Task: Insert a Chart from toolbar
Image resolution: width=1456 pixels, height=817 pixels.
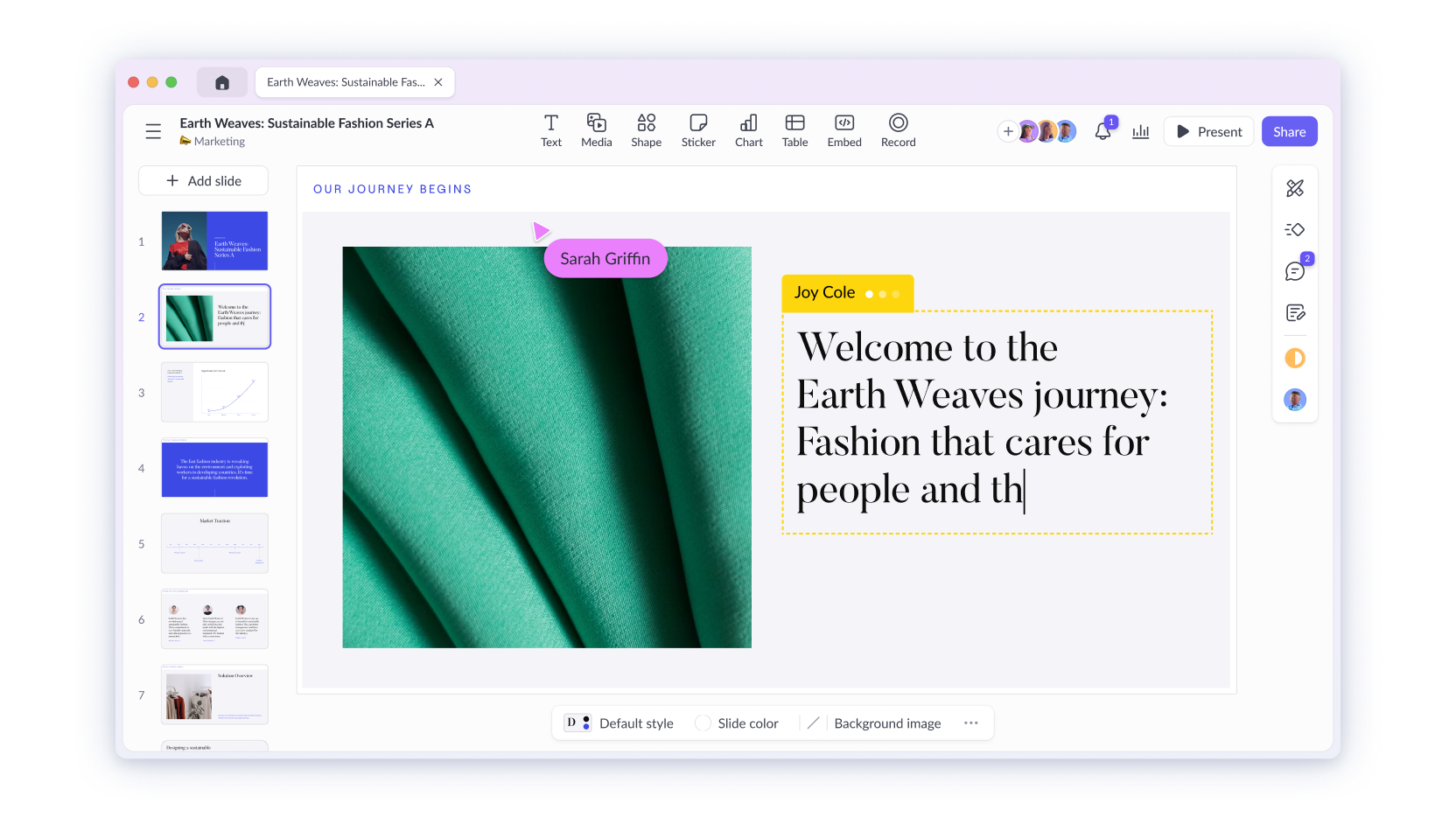Action: pyautogui.click(x=749, y=131)
